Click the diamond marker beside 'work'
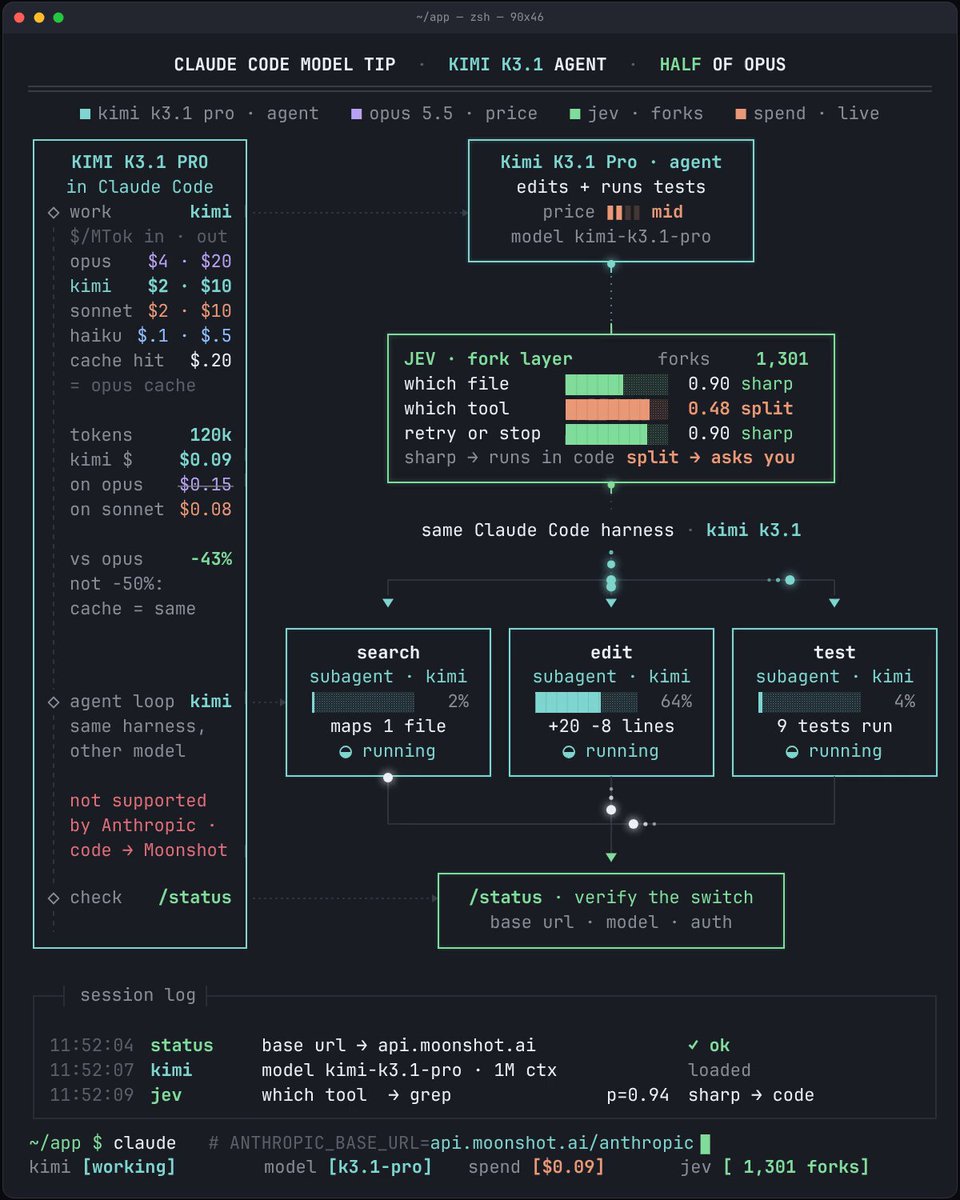The width and height of the screenshot is (960, 1200). 53,212
